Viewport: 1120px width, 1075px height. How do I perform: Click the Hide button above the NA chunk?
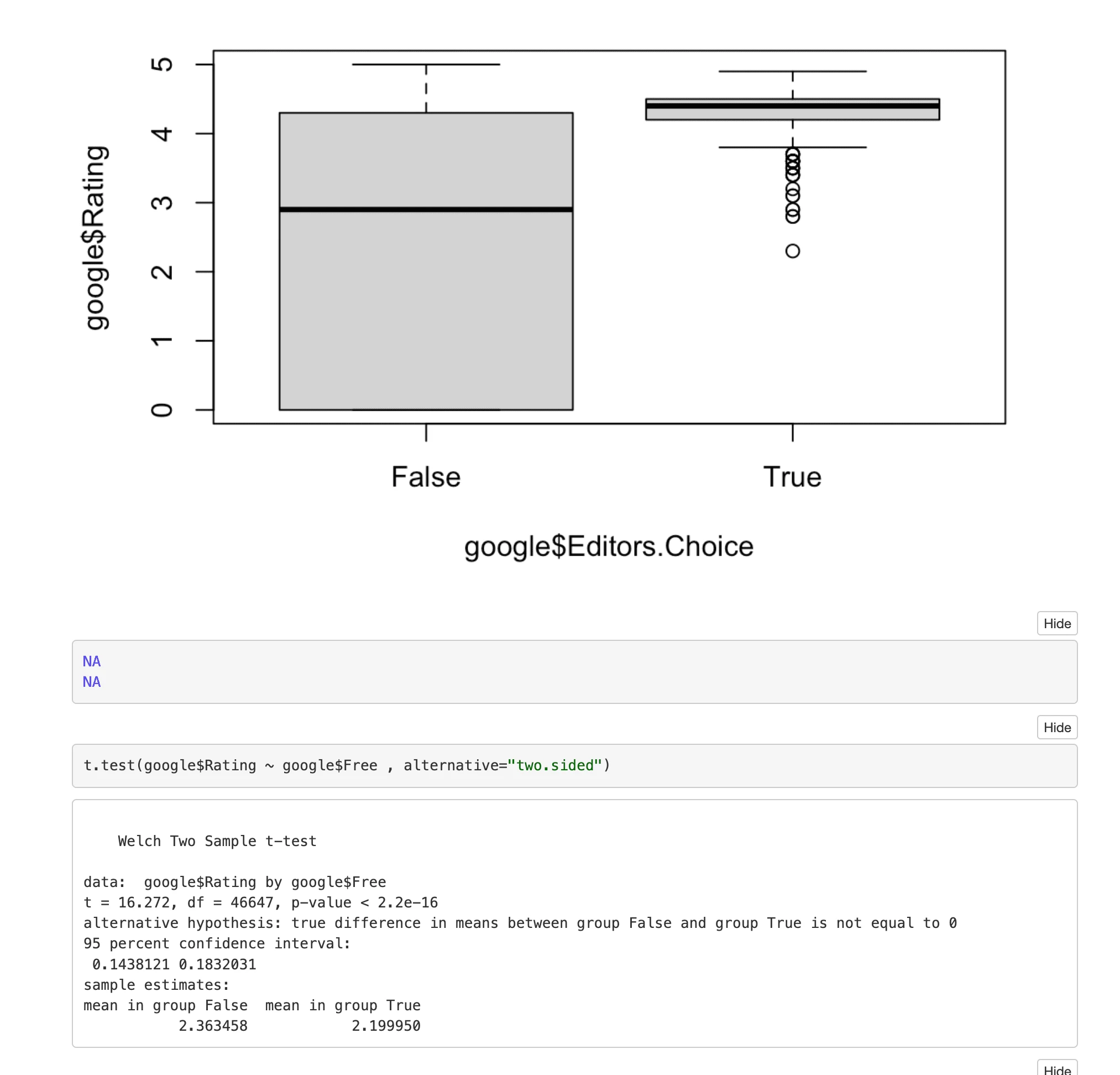(1056, 624)
